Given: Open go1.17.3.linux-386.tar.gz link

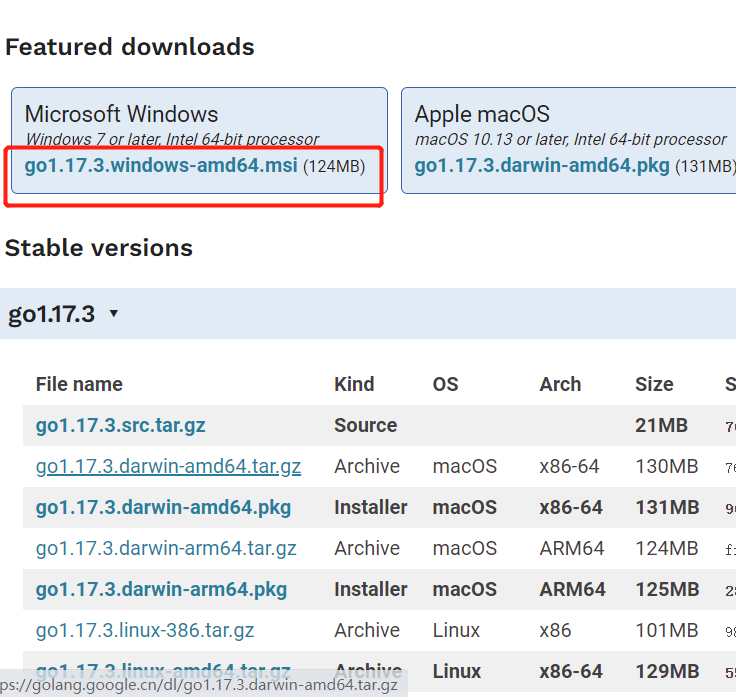Looking at the screenshot, I should tap(145, 630).
